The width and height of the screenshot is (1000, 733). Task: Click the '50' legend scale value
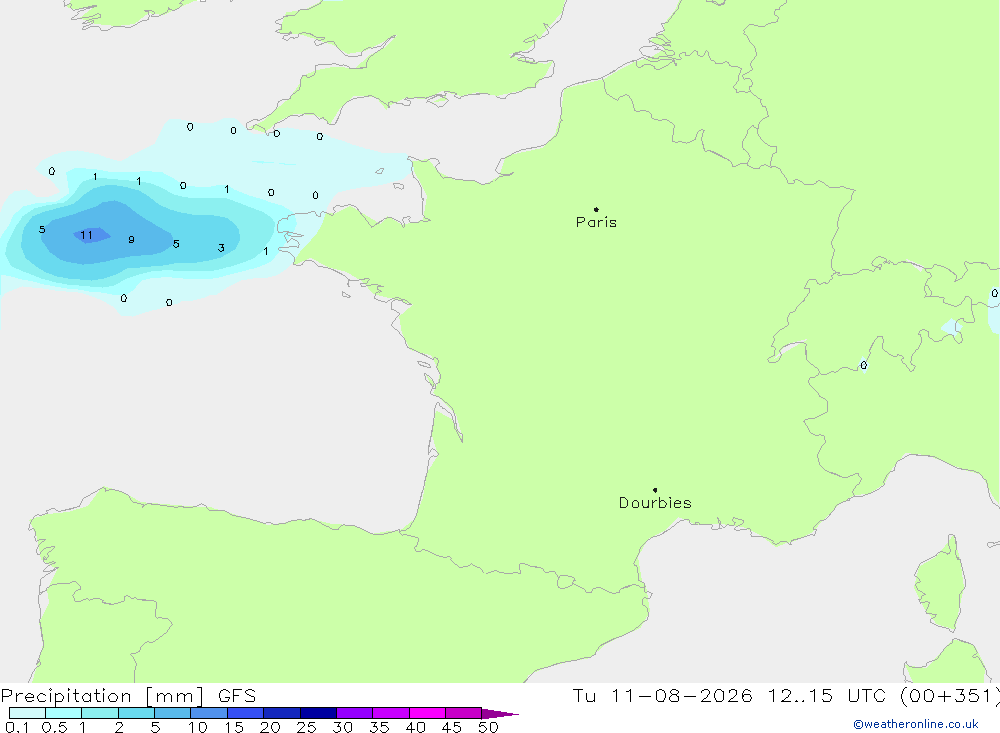tap(488, 727)
